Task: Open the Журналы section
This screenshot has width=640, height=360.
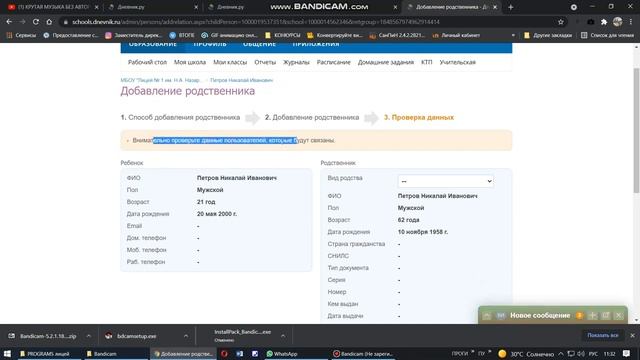Action: tap(296, 62)
